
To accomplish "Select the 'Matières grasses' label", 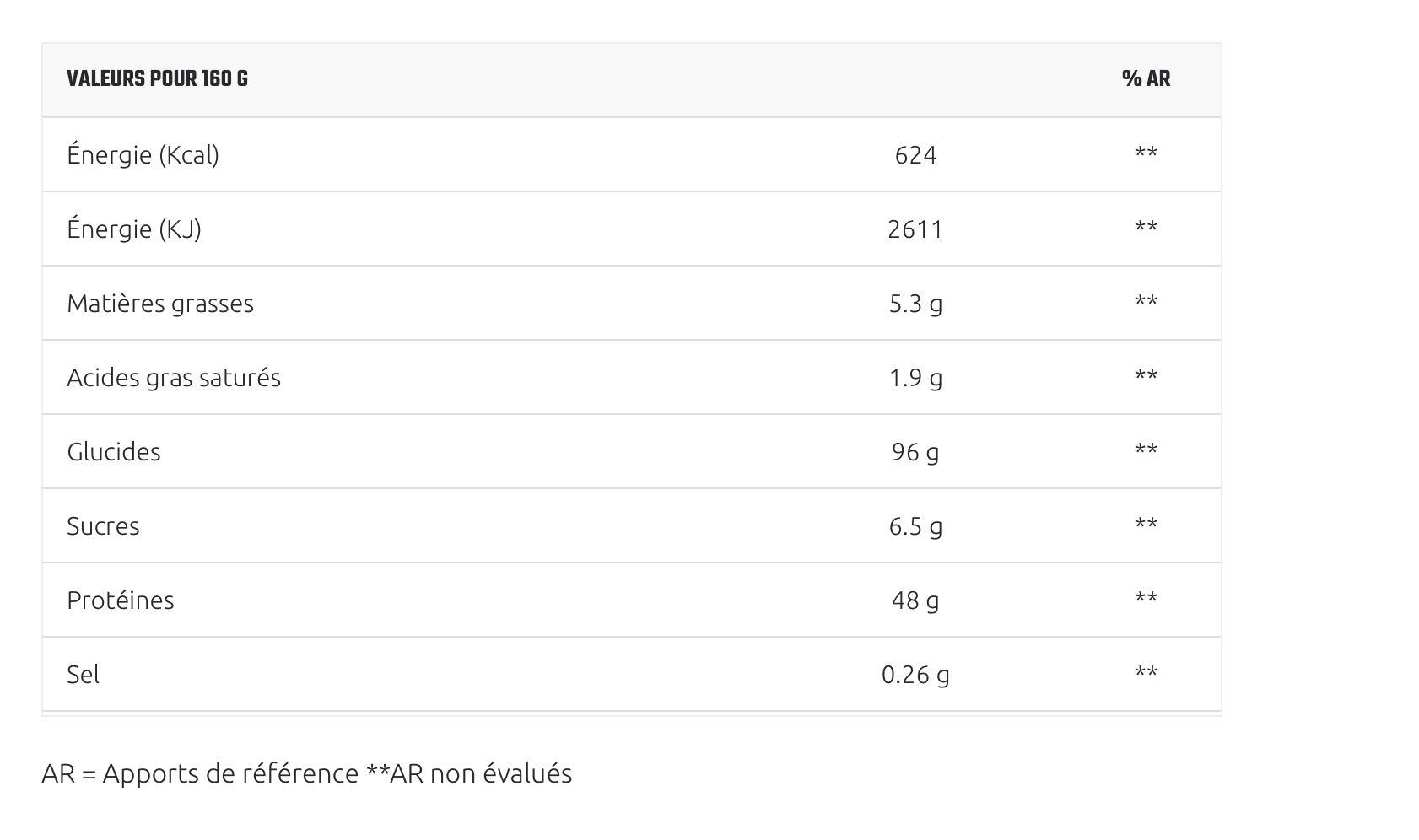I will (x=160, y=304).
